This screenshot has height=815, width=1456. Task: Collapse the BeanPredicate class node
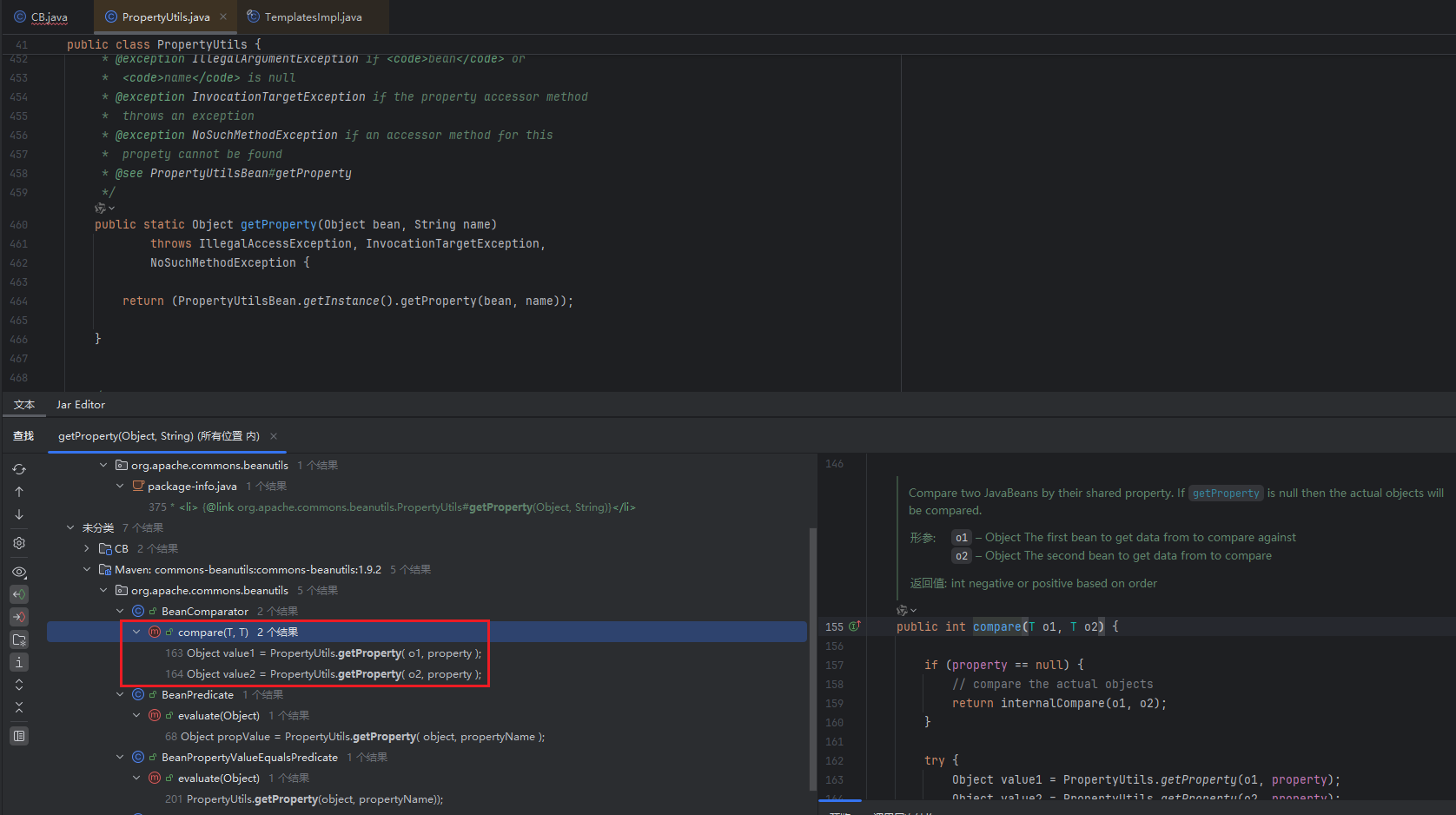point(120,695)
